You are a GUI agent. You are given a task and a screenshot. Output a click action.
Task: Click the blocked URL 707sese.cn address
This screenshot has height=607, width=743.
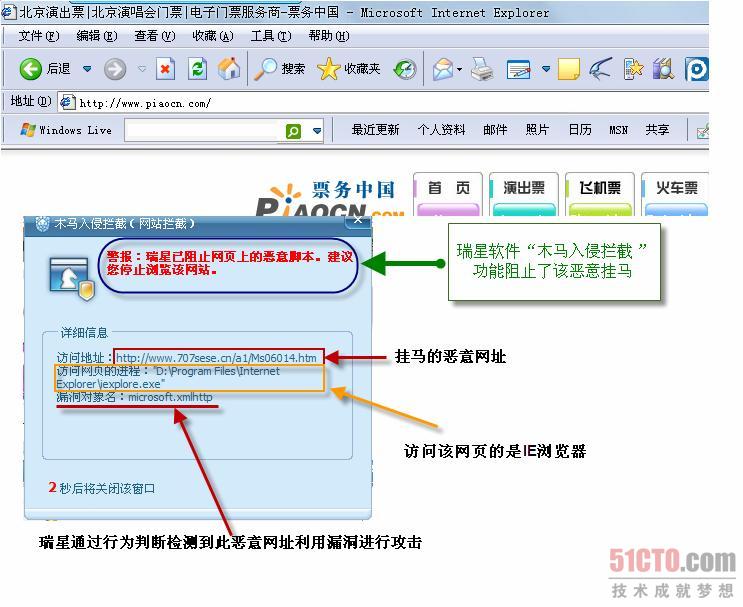[x=216, y=358]
